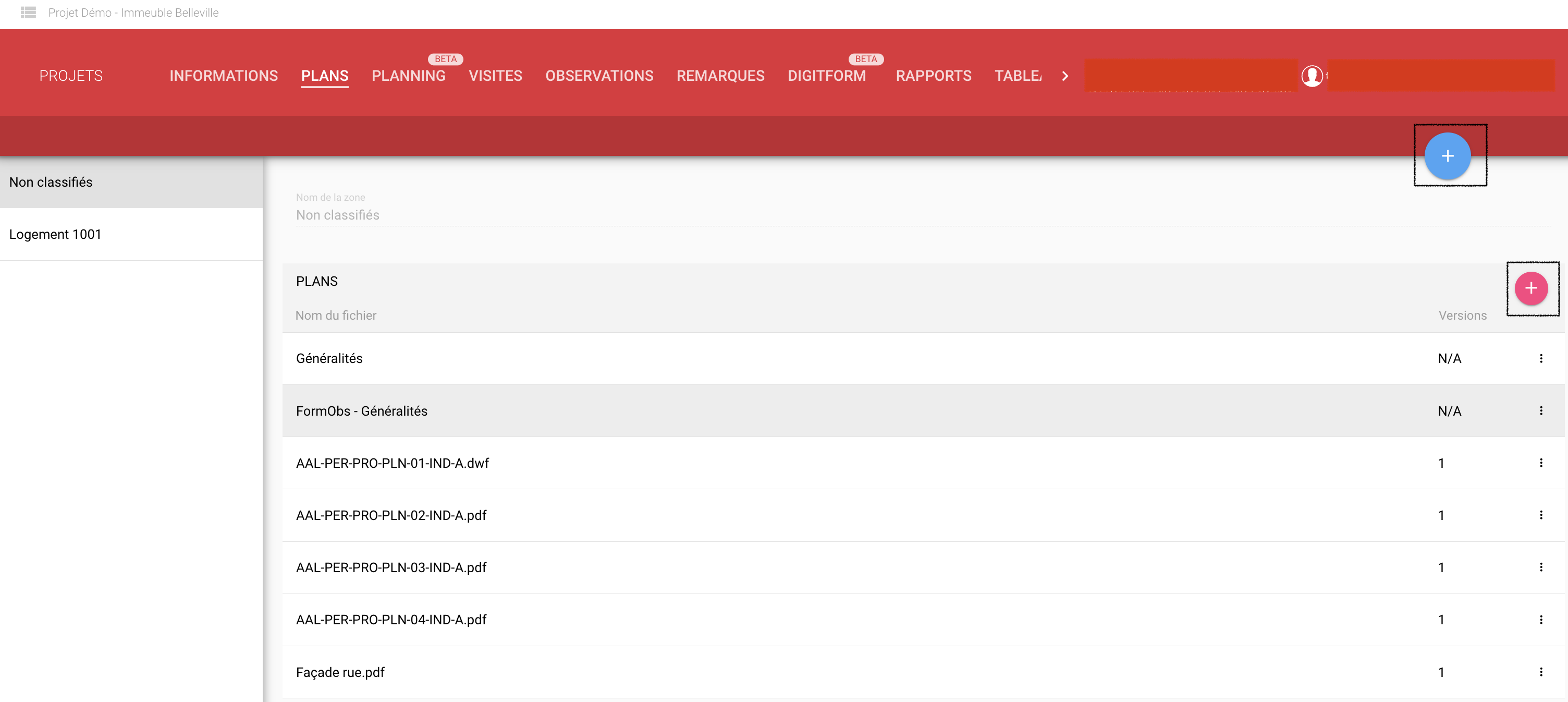
Task: Open the RAPPORTS tab
Action: point(933,76)
